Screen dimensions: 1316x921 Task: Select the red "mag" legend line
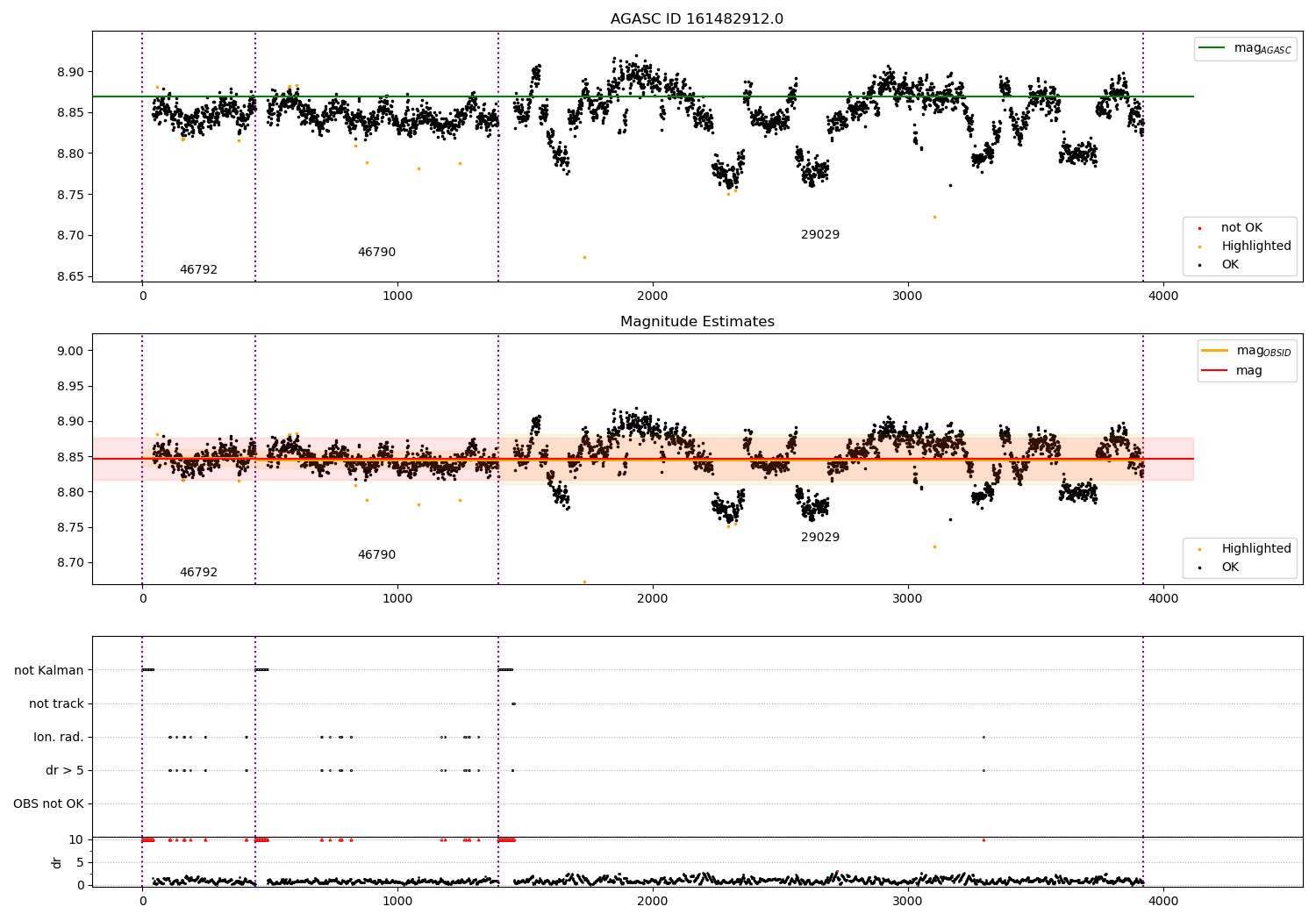pyautogui.click(x=1214, y=371)
